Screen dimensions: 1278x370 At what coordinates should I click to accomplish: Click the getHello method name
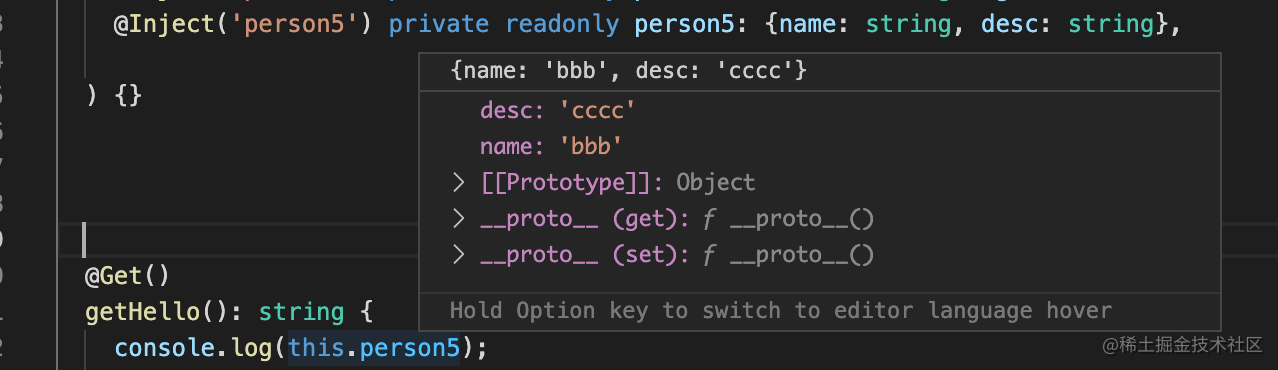pyautogui.click(x=143, y=312)
